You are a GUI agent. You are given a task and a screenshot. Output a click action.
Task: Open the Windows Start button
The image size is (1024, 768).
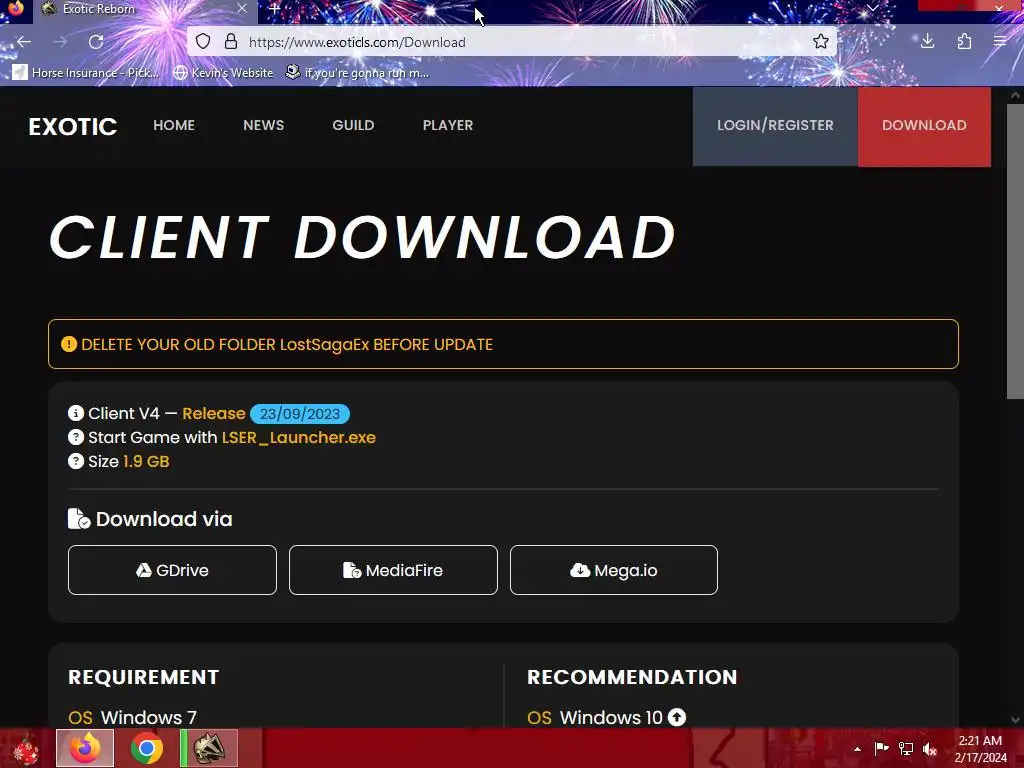(x=25, y=749)
